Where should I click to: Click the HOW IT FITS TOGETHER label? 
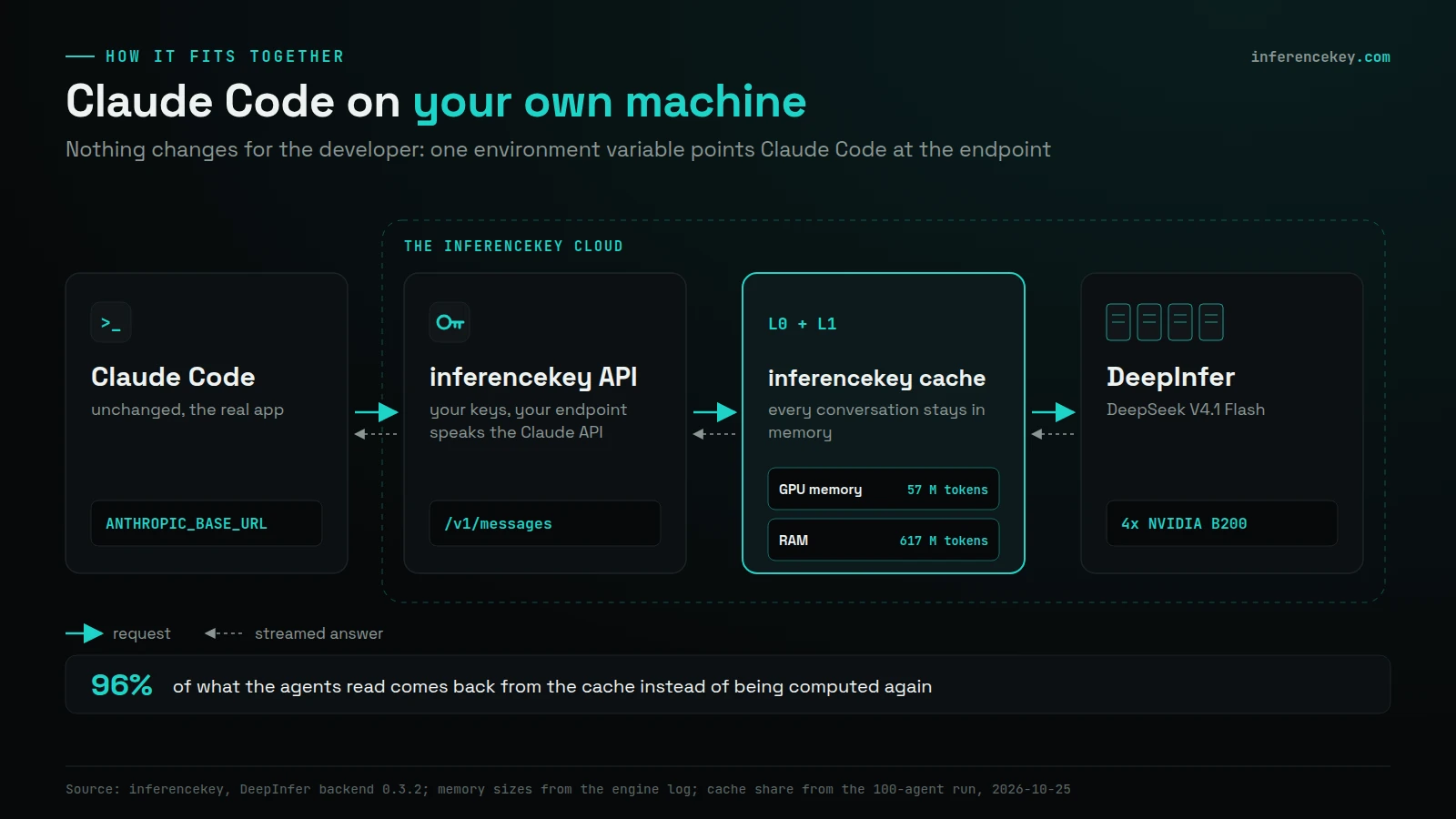click(x=225, y=56)
